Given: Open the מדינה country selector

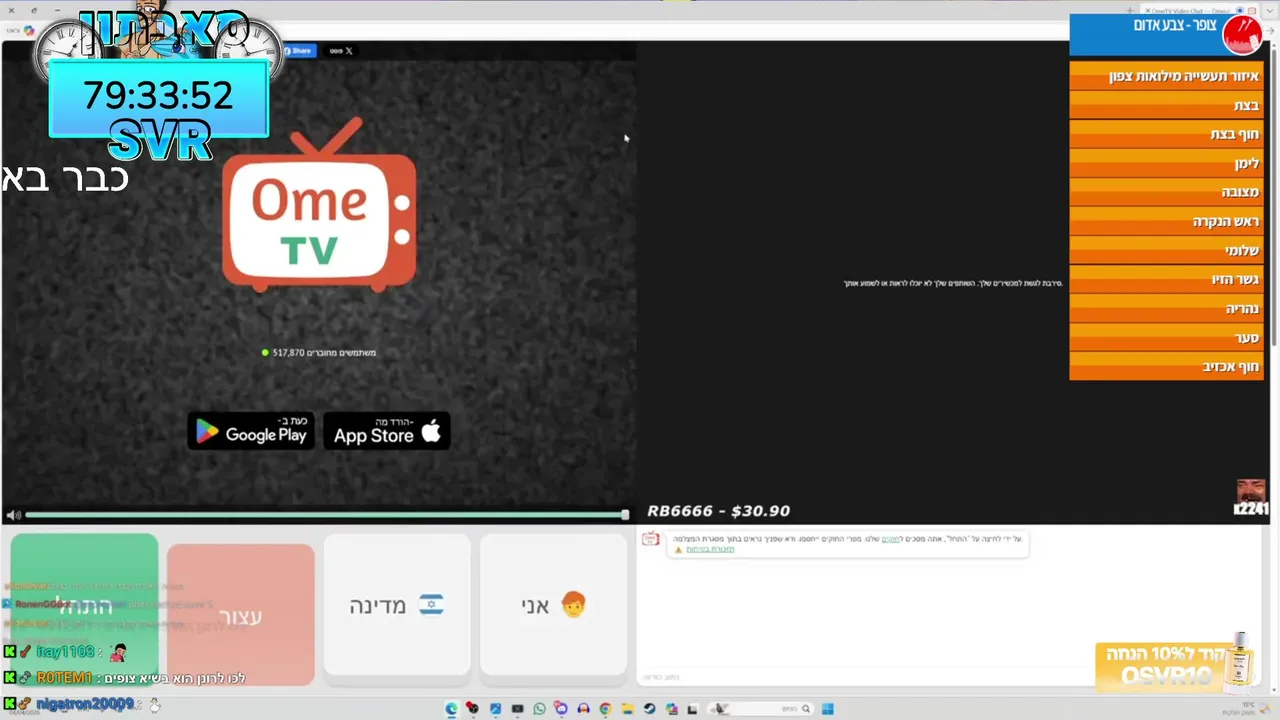Looking at the screenshot, I should click(x=397, y=605).
